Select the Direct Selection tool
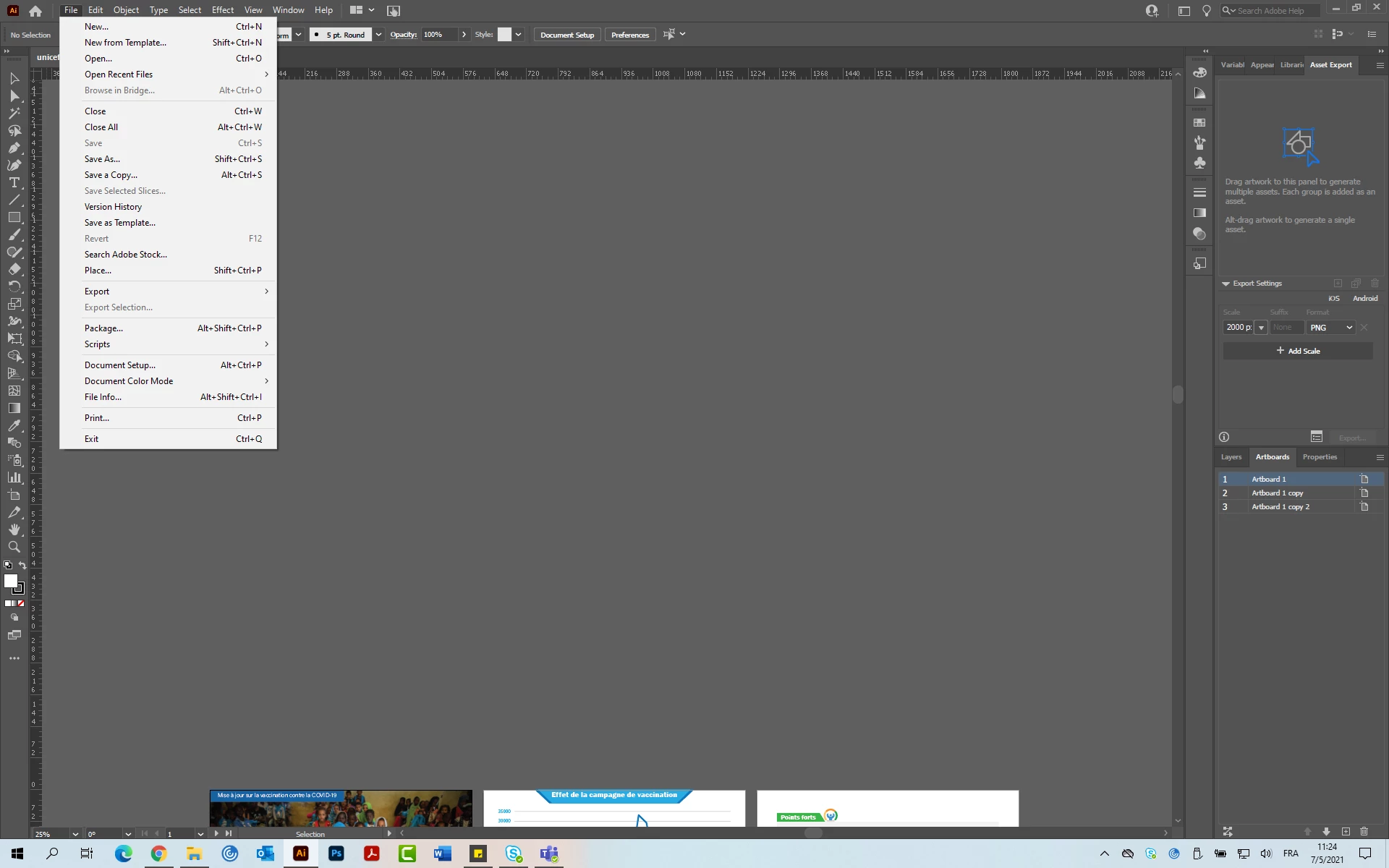The image size is (1389, 868). (x=14, y=95)
